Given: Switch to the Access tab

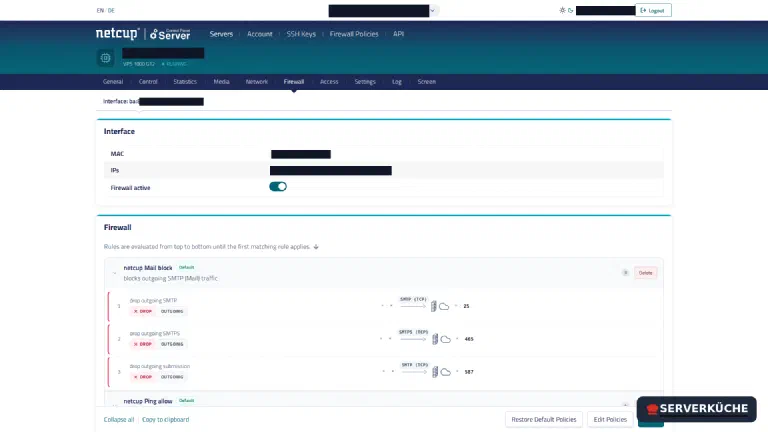Looking at the screenshot, I should coord(329,82).
